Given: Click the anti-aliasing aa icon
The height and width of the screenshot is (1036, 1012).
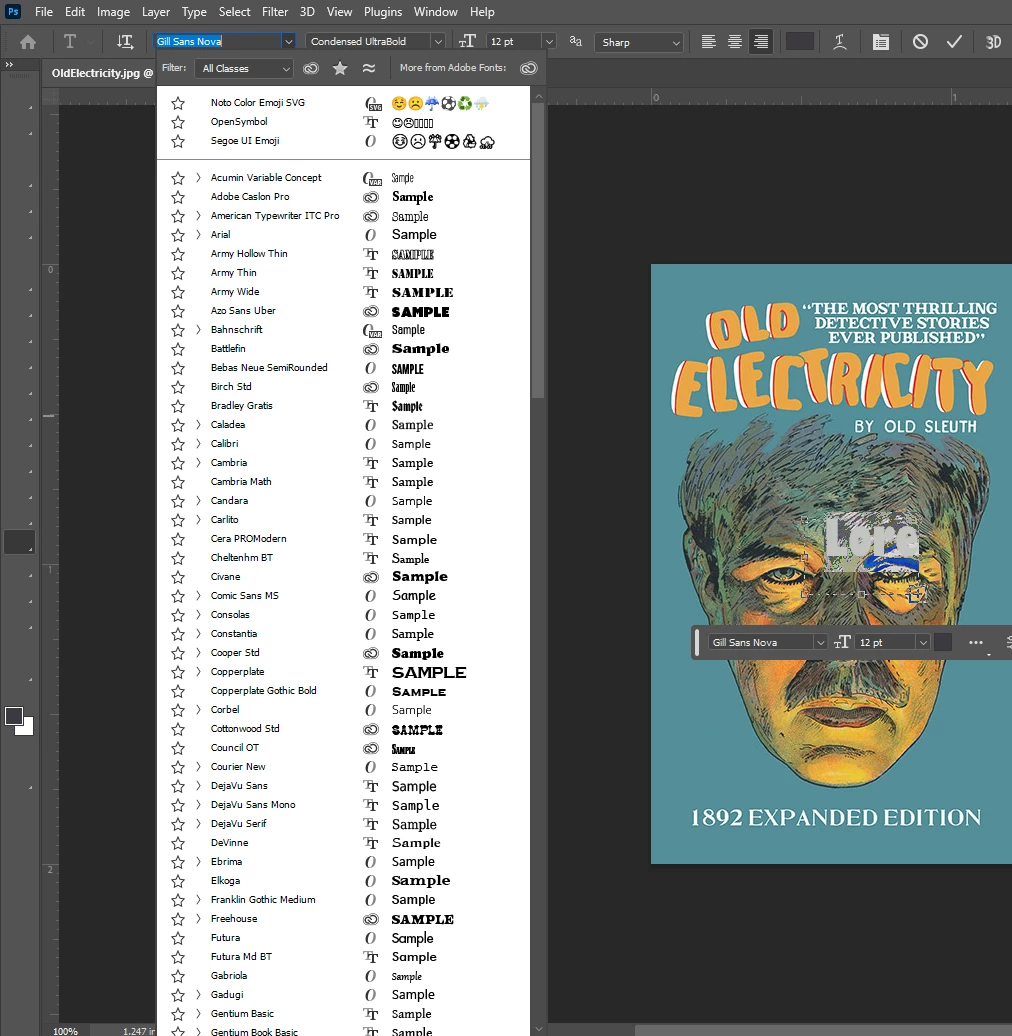Looking at the screenshot, I should point(575,41).
